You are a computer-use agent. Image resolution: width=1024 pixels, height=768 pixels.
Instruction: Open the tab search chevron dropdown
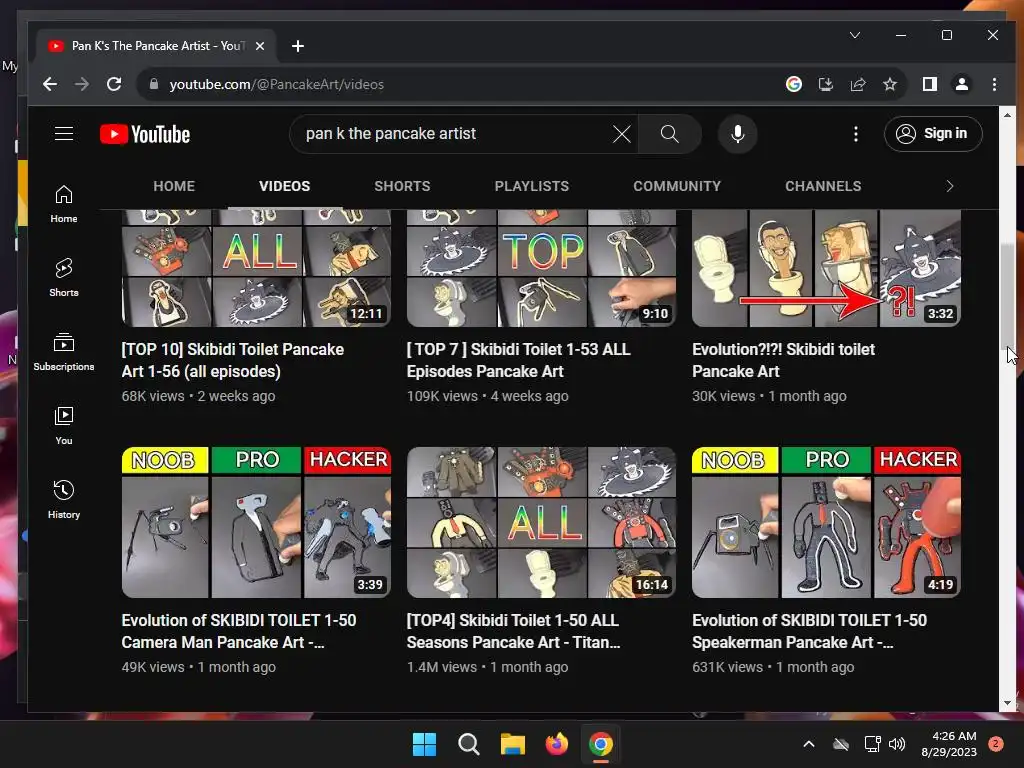pos(855,35)
